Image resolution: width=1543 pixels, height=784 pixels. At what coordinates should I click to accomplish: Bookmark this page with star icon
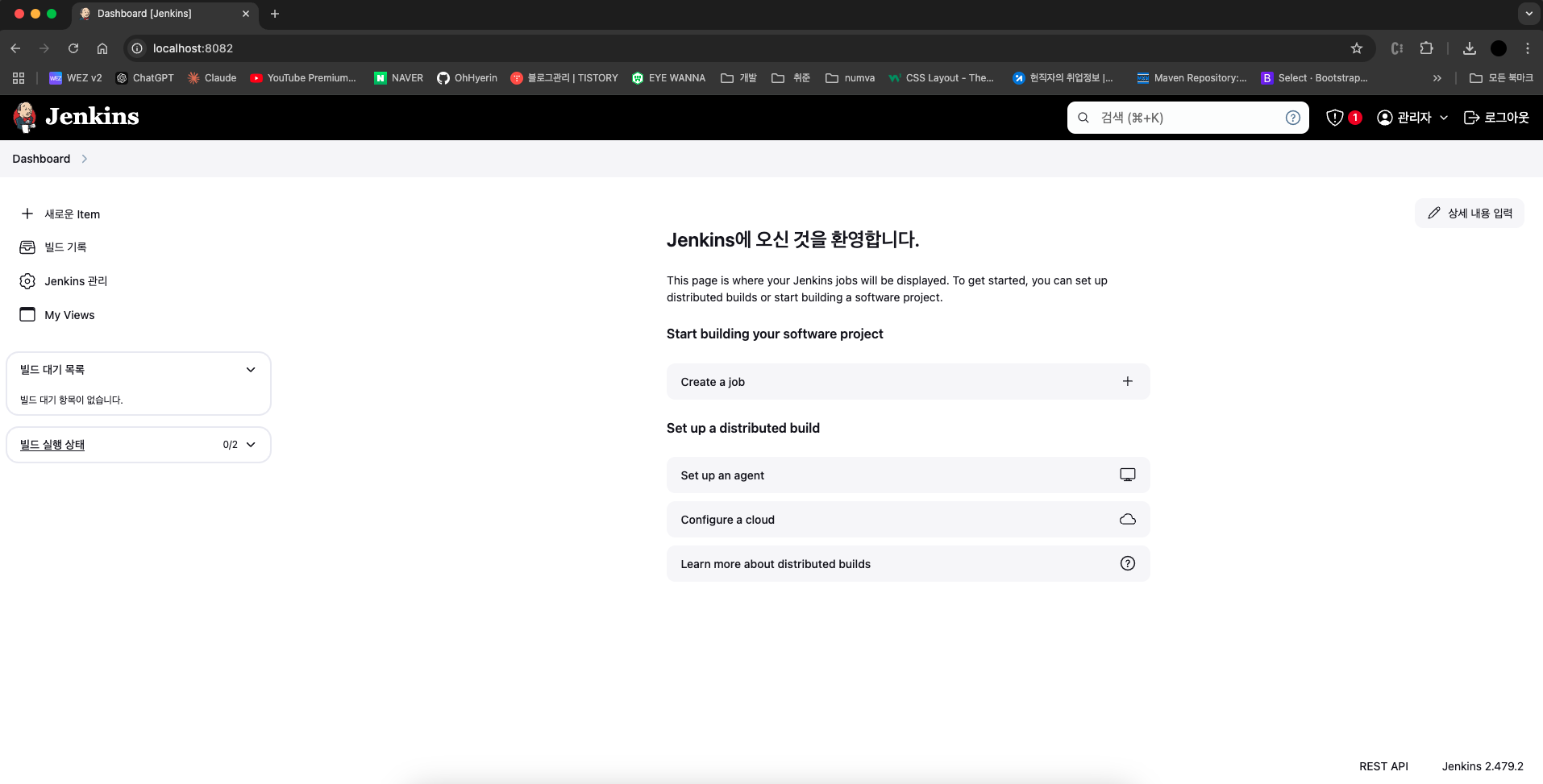pyautogui.click(x=1357, y=48)
